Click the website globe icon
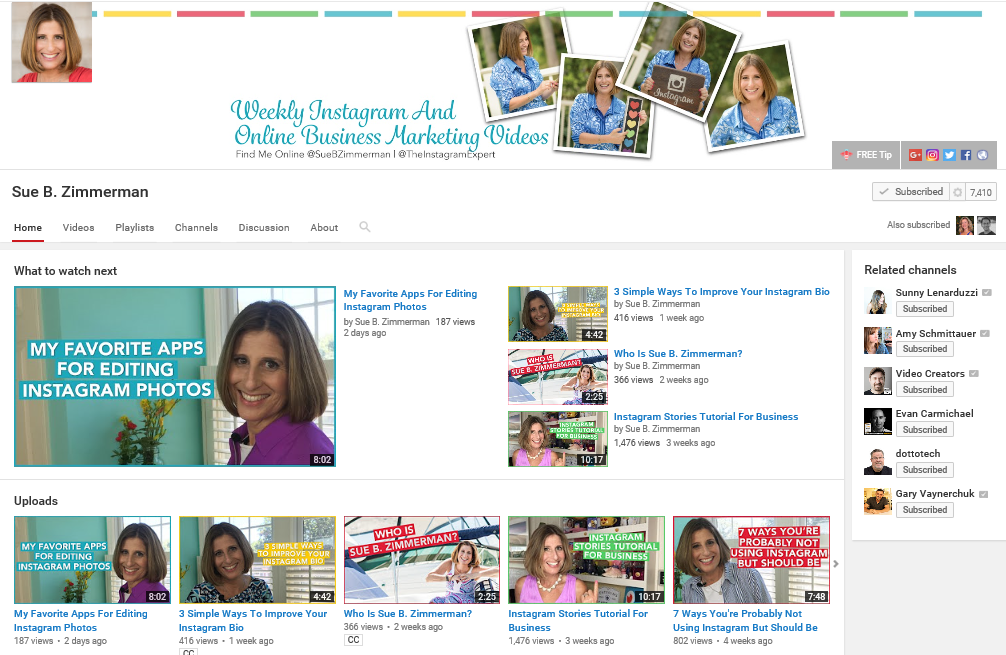 pyautogui.click(x=982, y=155)
